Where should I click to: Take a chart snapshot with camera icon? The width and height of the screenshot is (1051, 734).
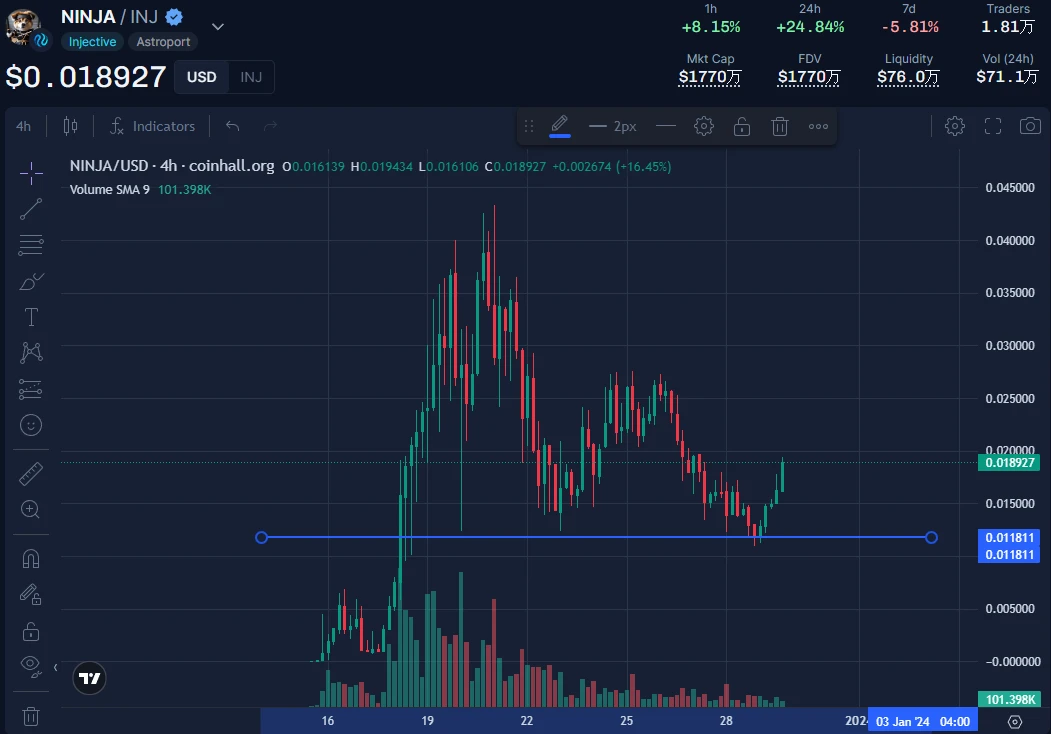(x=1030, y=126)
